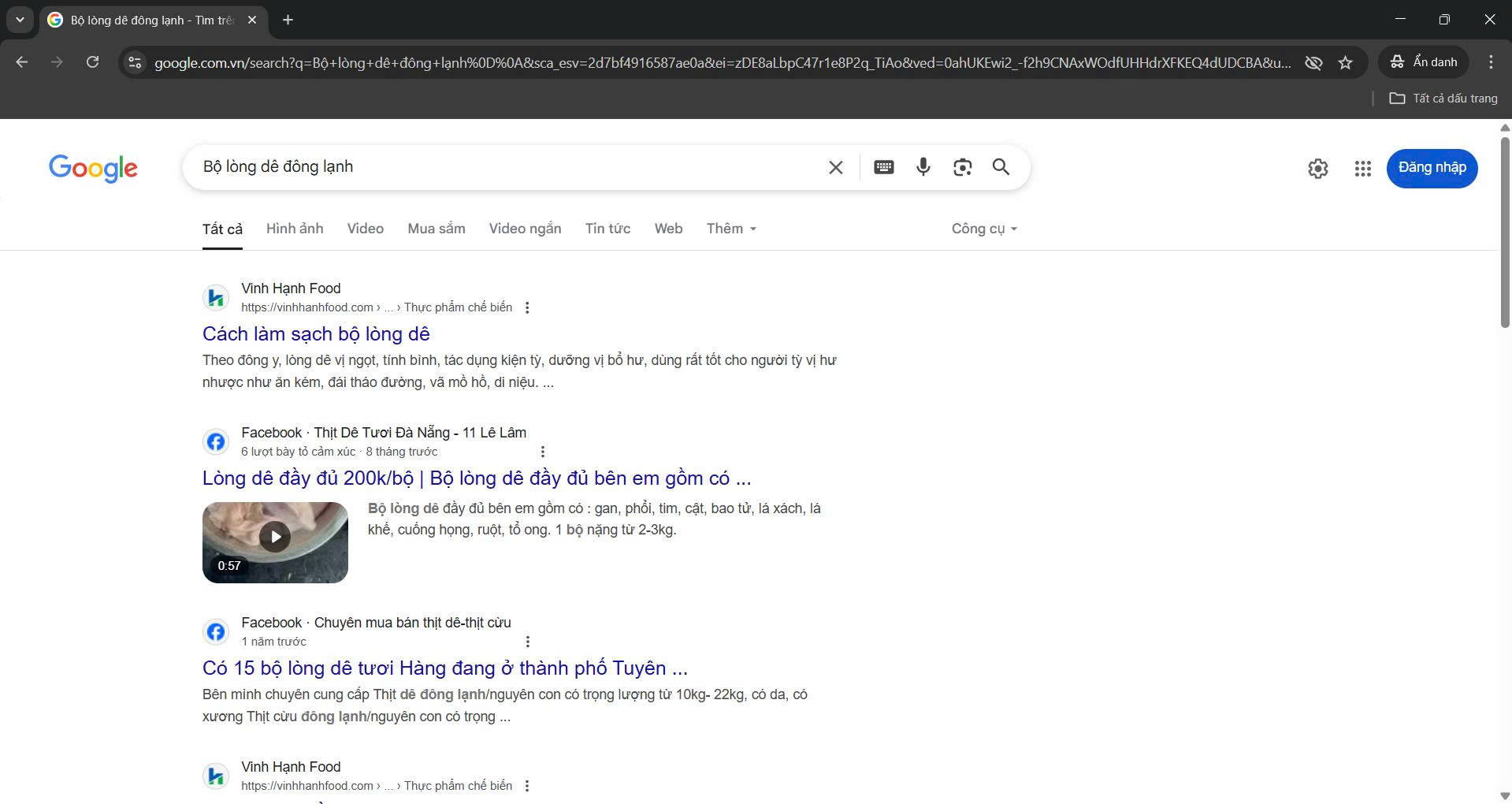
Task: Bookmark this page with the star icon
Action: 1345,62
